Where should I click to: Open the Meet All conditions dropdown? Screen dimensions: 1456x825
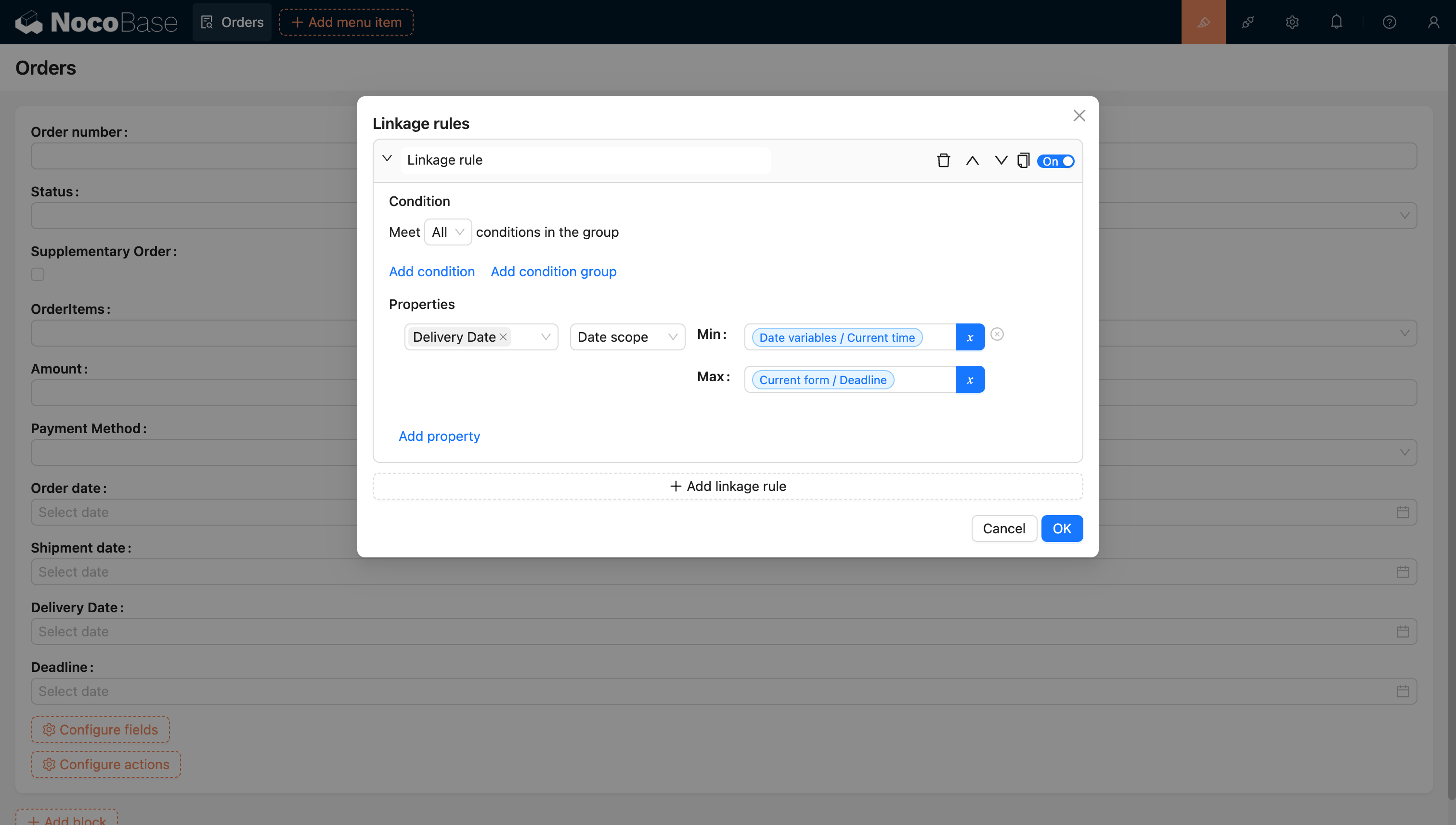[x=447, y=232]
